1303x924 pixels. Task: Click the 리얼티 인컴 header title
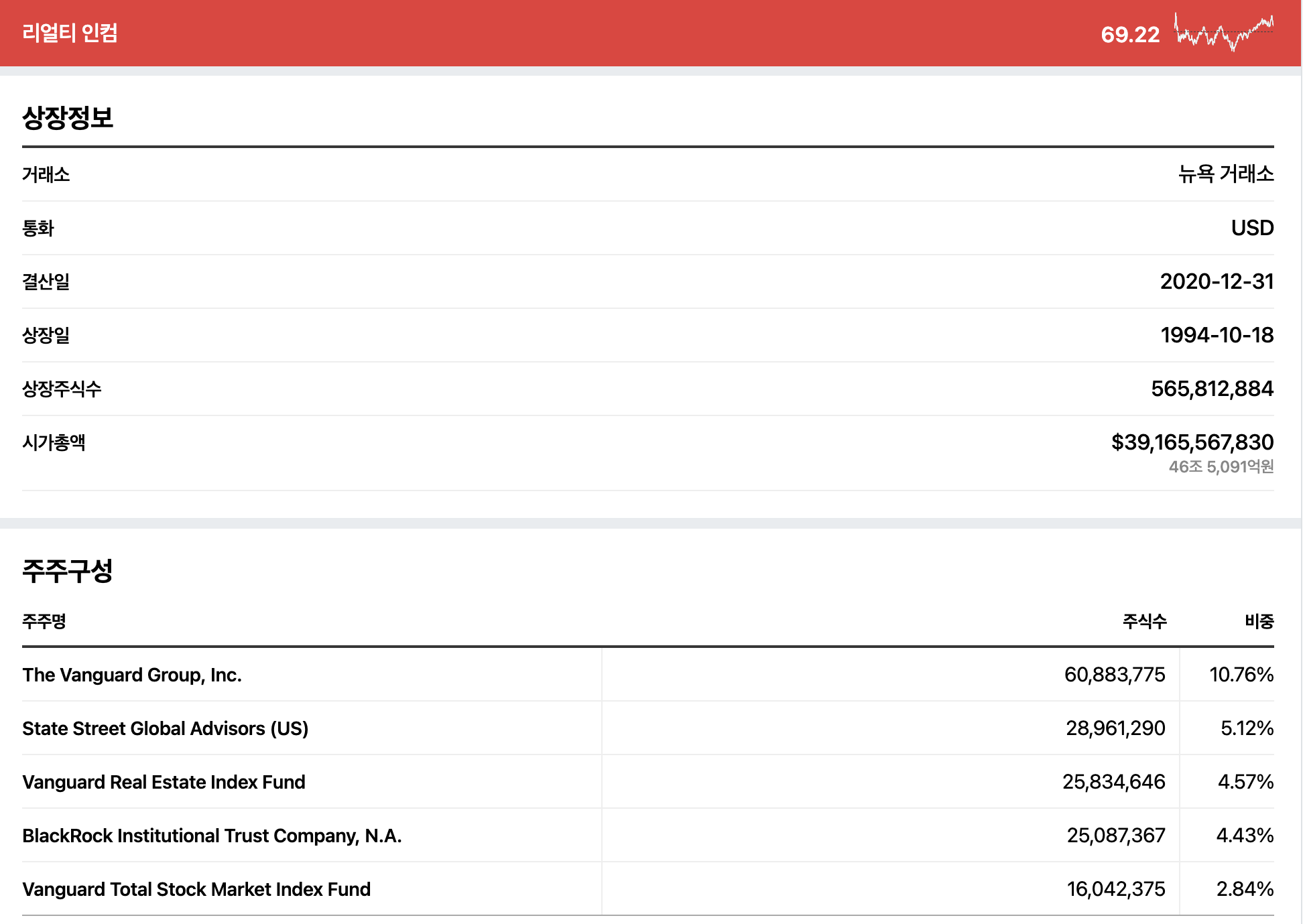tap(70, 33)
